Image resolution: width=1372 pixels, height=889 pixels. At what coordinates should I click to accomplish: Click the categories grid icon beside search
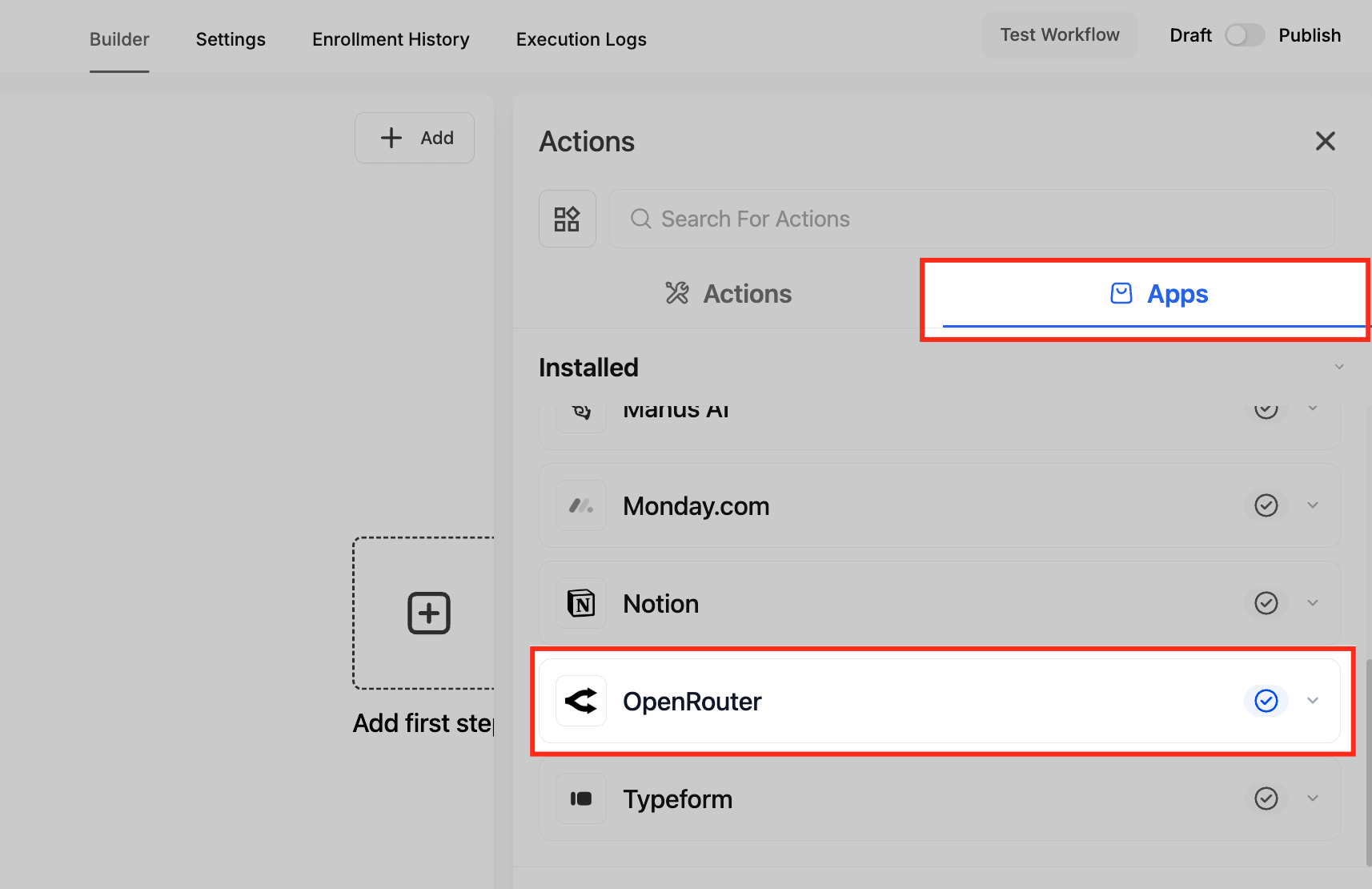click(x=568, y=219)
